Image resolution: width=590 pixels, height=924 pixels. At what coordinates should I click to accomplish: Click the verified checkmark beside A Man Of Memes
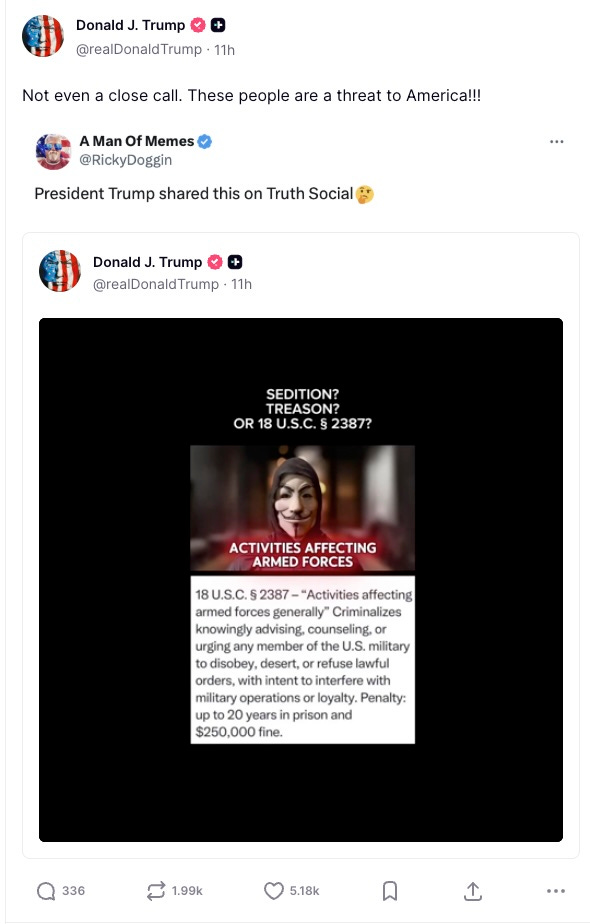[x=204, y=142]
